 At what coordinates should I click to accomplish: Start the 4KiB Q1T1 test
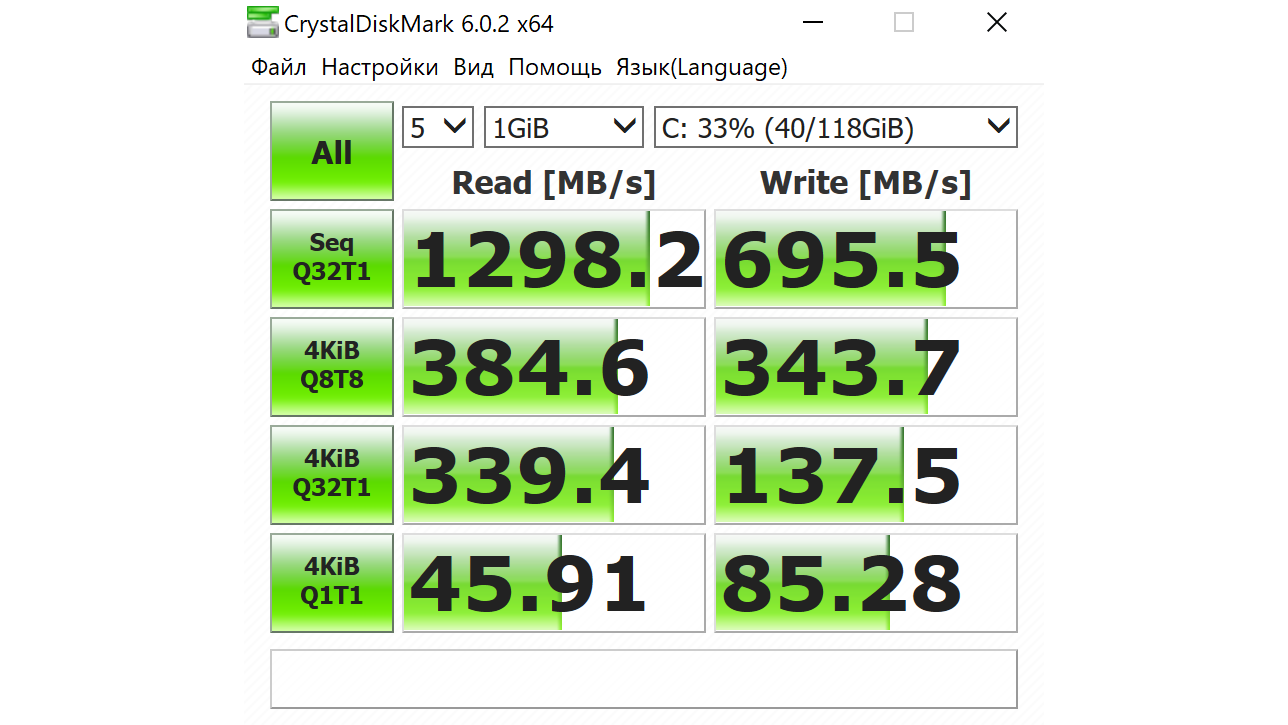coord(332,583)
